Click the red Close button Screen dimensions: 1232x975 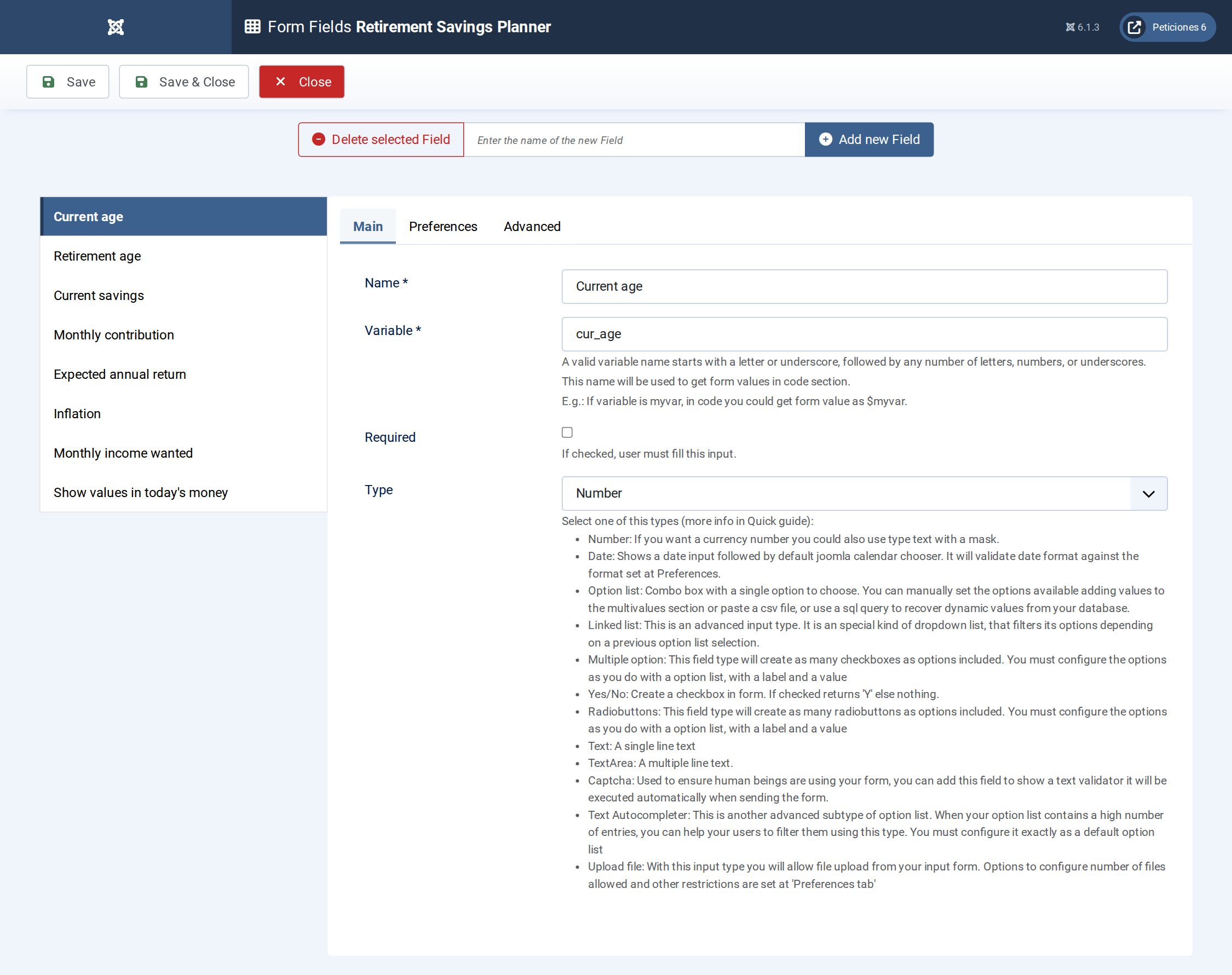[302, 82]
